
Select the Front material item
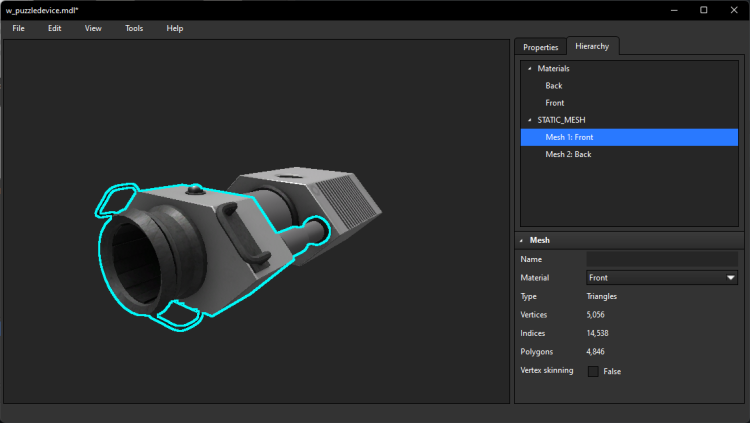tap(554, 103)
